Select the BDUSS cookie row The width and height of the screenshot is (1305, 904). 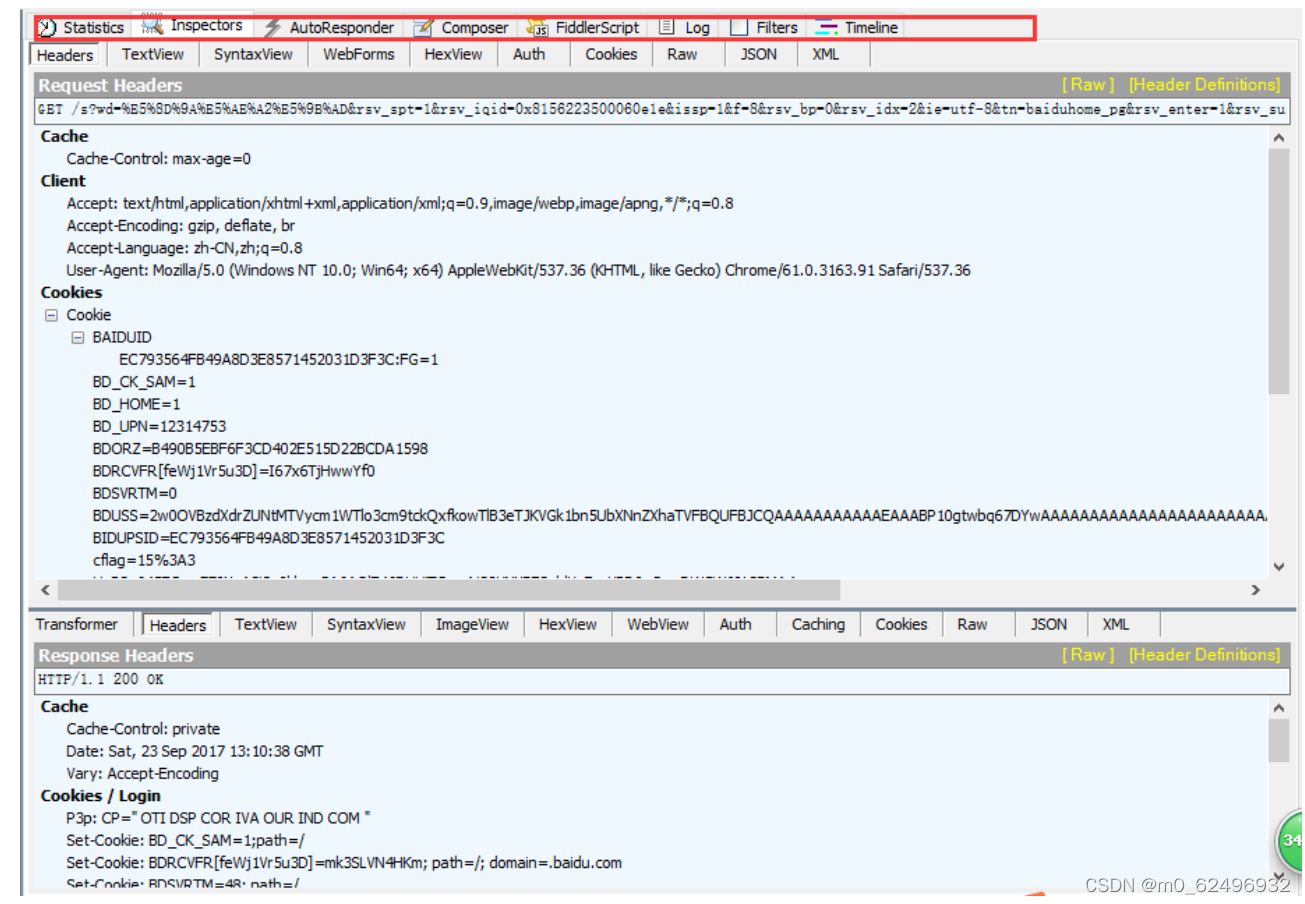click(680, 516)
